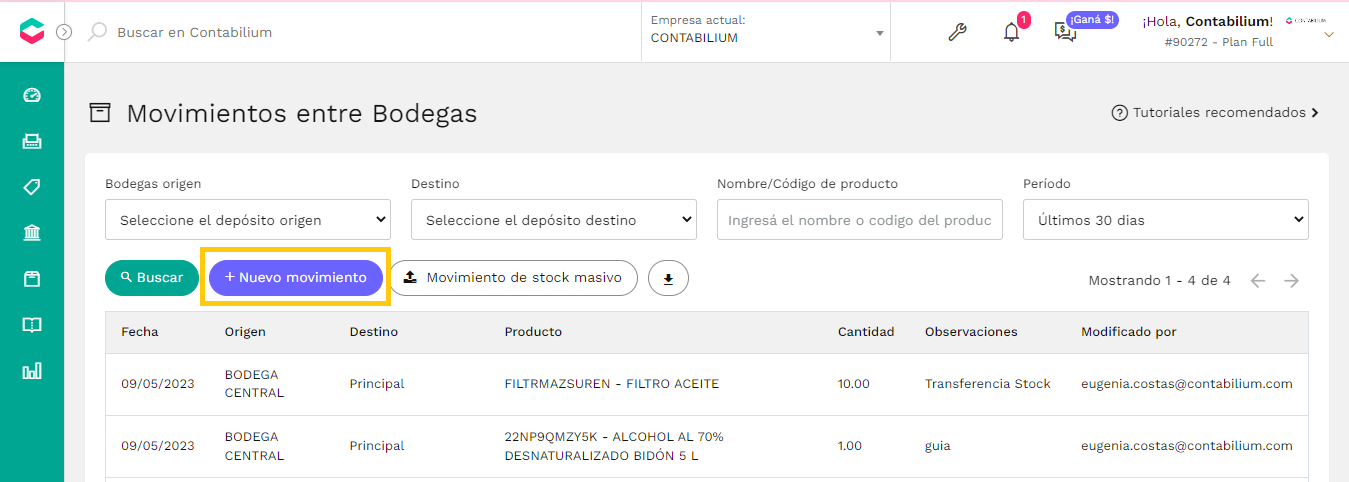Open the dashboard gauge icon in sidebar

click(32, 95)
